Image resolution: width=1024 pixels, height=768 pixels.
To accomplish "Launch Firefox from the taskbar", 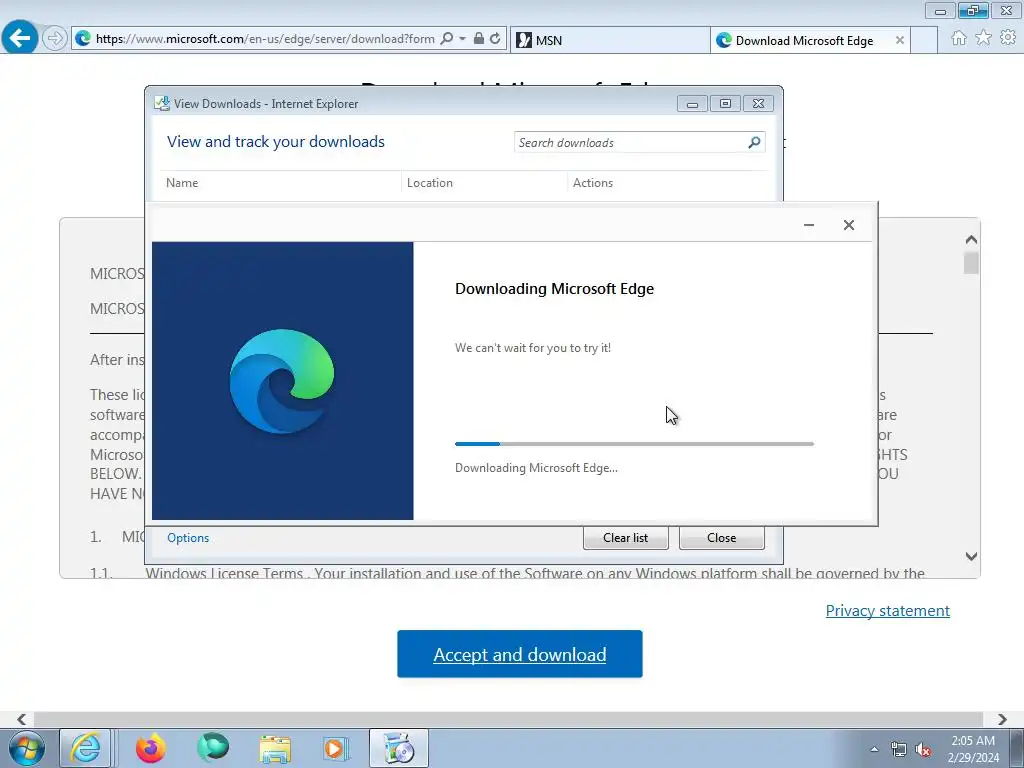I will [x=150, y=748].
